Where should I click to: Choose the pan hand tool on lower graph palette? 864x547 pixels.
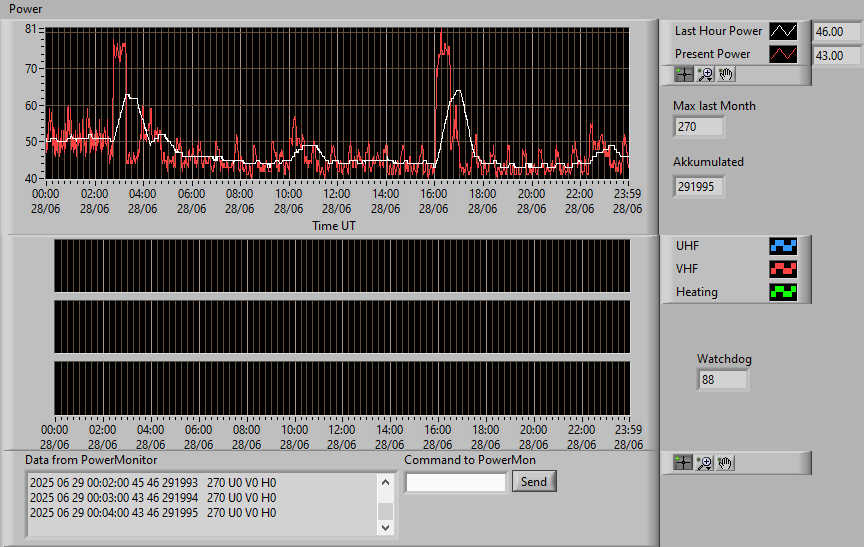click(x=725, y=463)
